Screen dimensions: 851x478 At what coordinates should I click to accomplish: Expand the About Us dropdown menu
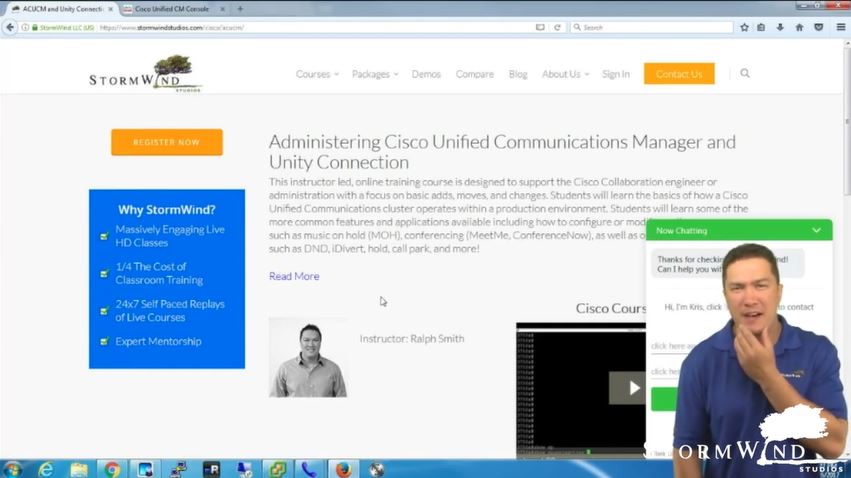click(x=565, y=74)
